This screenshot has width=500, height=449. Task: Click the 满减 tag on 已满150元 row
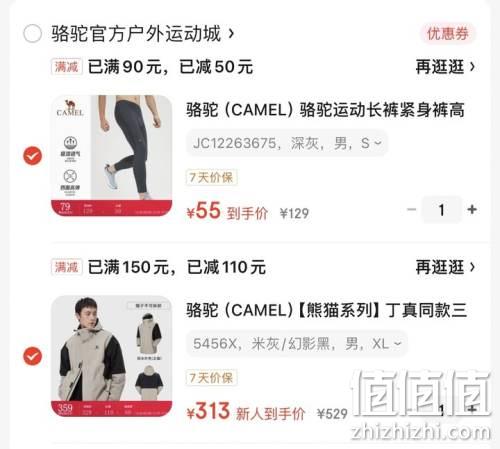click(x=67, y=267)
